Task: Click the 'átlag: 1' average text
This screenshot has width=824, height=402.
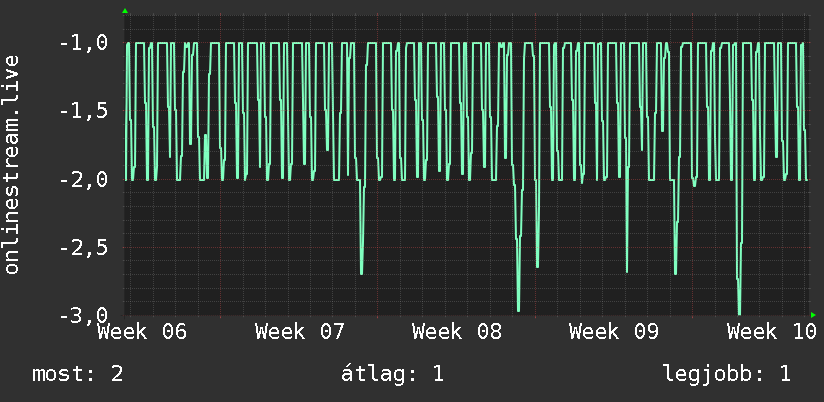Action: (392, 374)
